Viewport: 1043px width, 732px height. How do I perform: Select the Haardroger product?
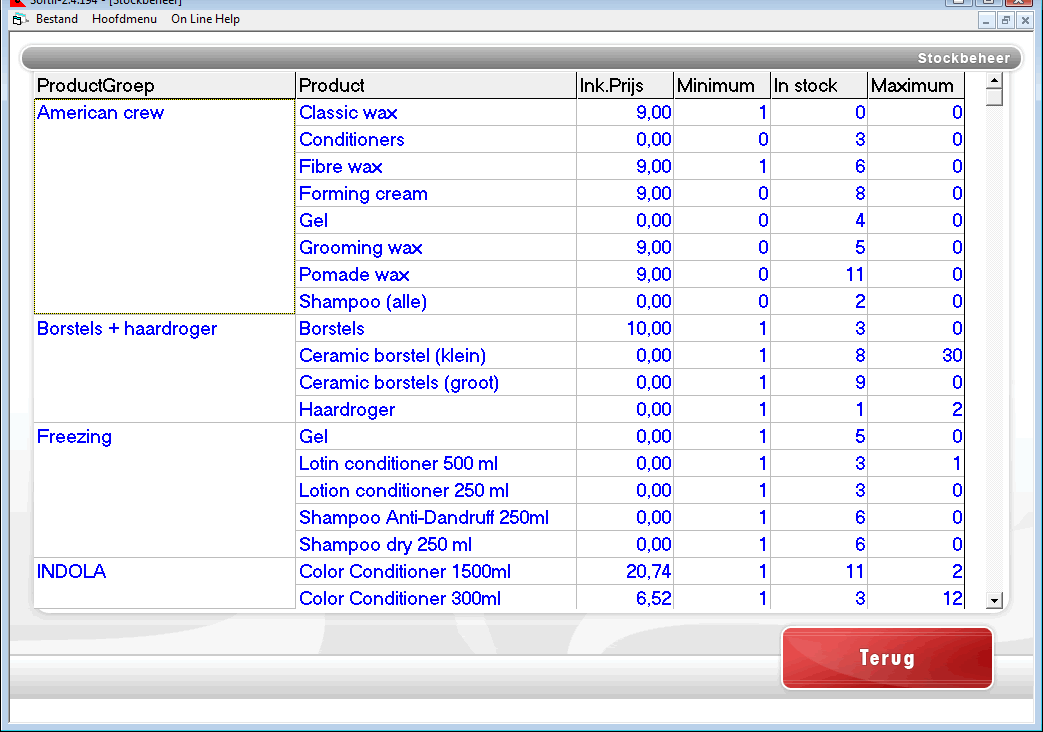tap(436, 409)
